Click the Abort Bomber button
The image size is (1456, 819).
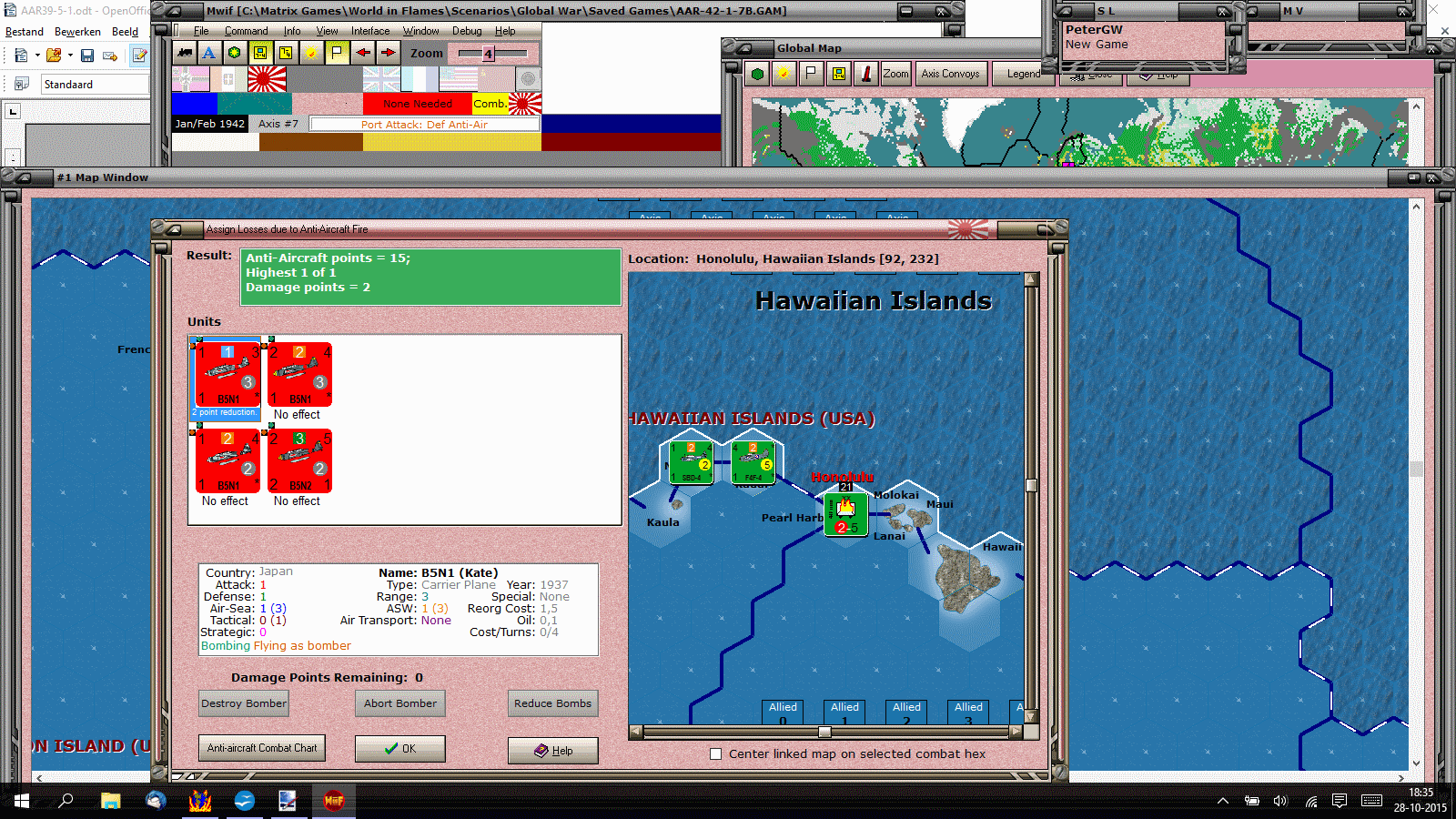[400, 703]
